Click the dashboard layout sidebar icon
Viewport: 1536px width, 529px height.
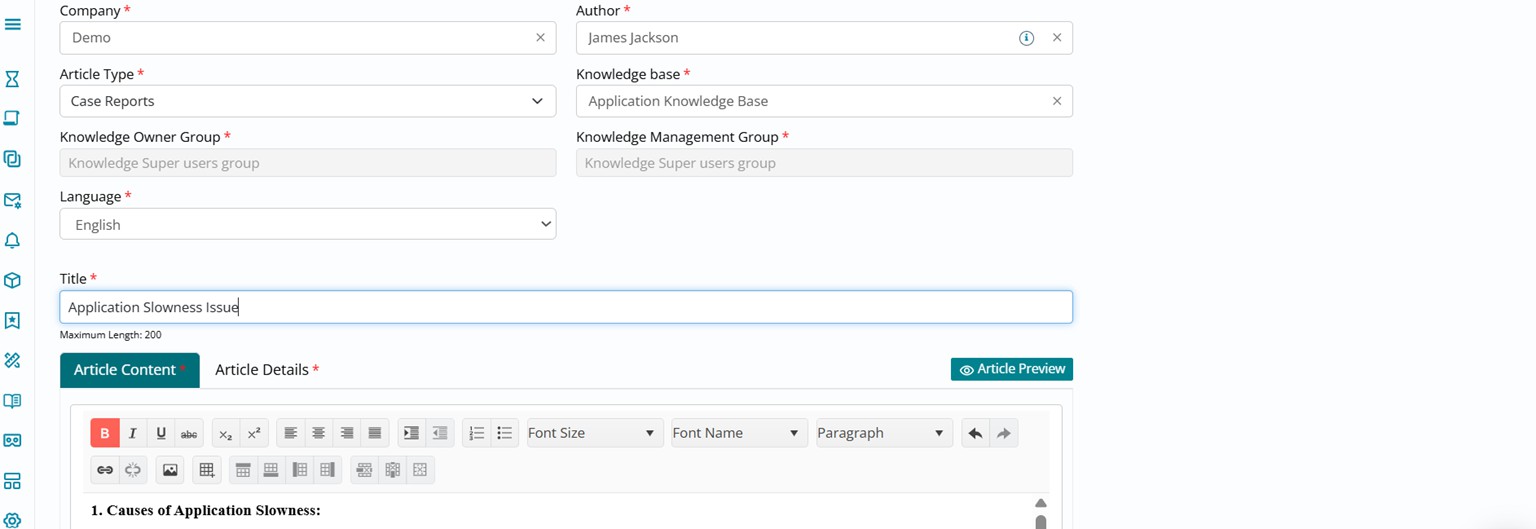coord(12,481)
